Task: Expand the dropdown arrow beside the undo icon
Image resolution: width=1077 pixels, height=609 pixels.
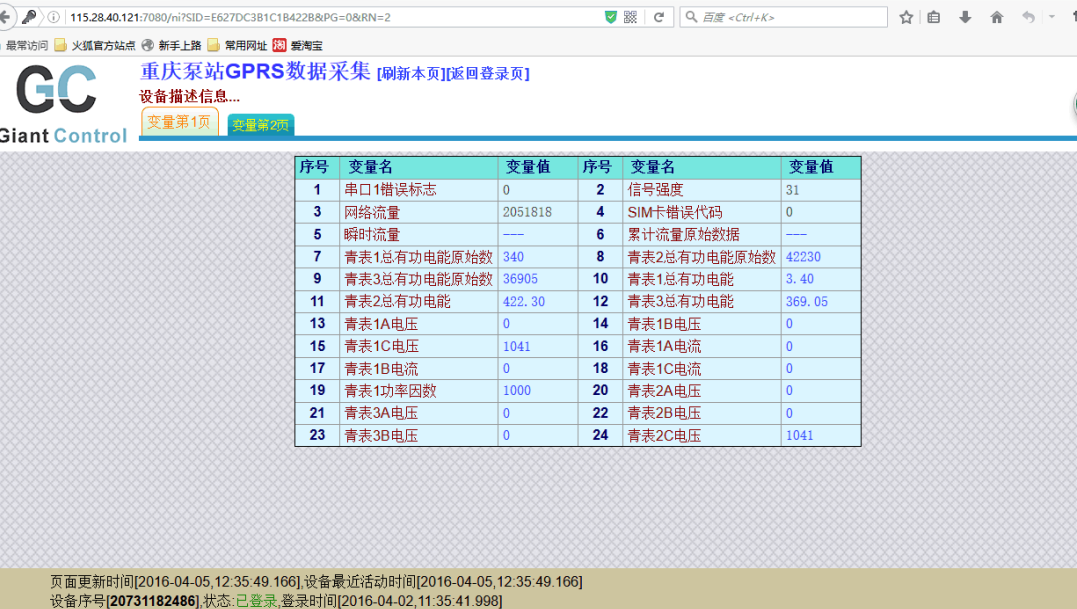Action: tap(1051, 17)
